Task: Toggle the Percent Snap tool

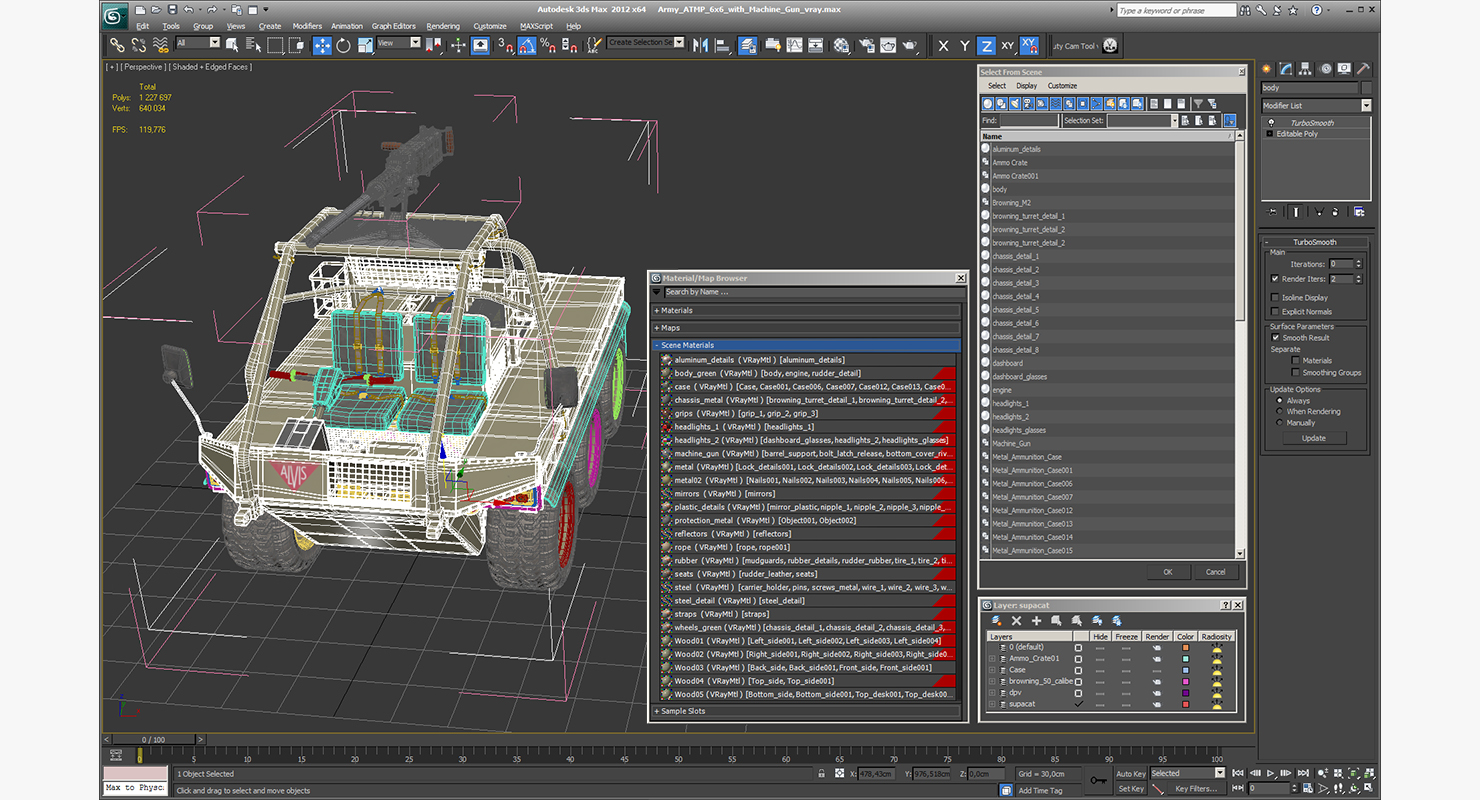Action: 548,45
